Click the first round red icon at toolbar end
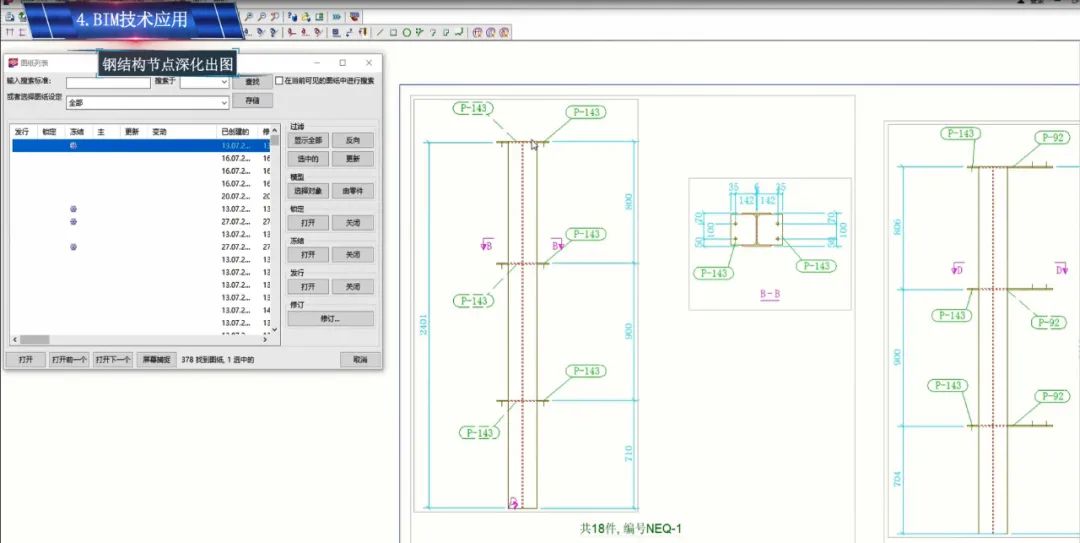Viewport: 1080px width, 543px height. 478,32
